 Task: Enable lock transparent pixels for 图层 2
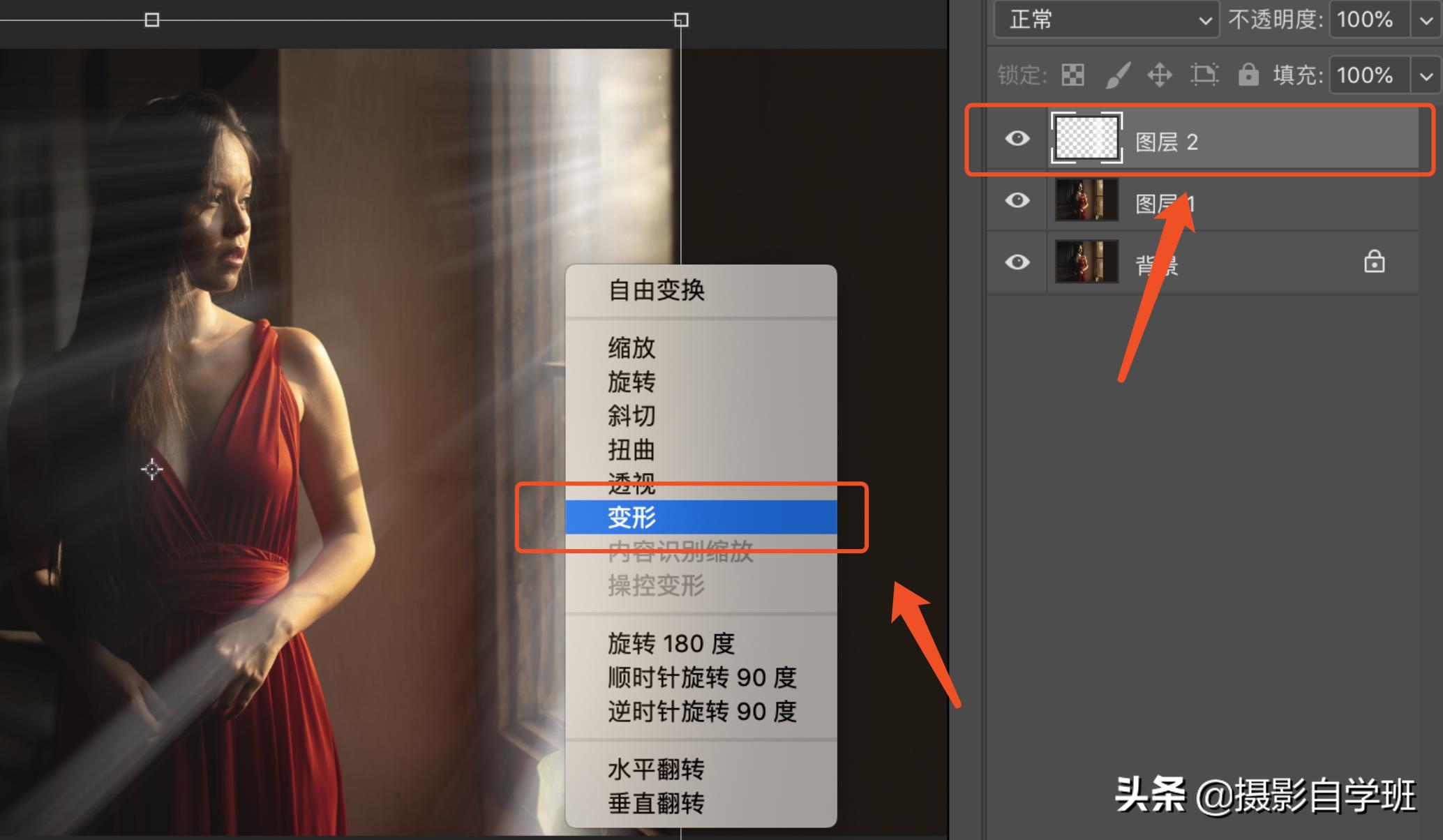(1072, 75)
